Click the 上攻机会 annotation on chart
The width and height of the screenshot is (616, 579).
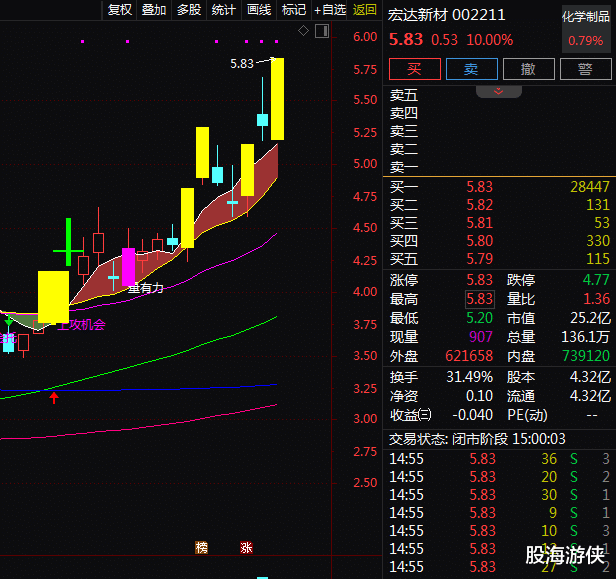pyautogui.click(x=82, y=324)
